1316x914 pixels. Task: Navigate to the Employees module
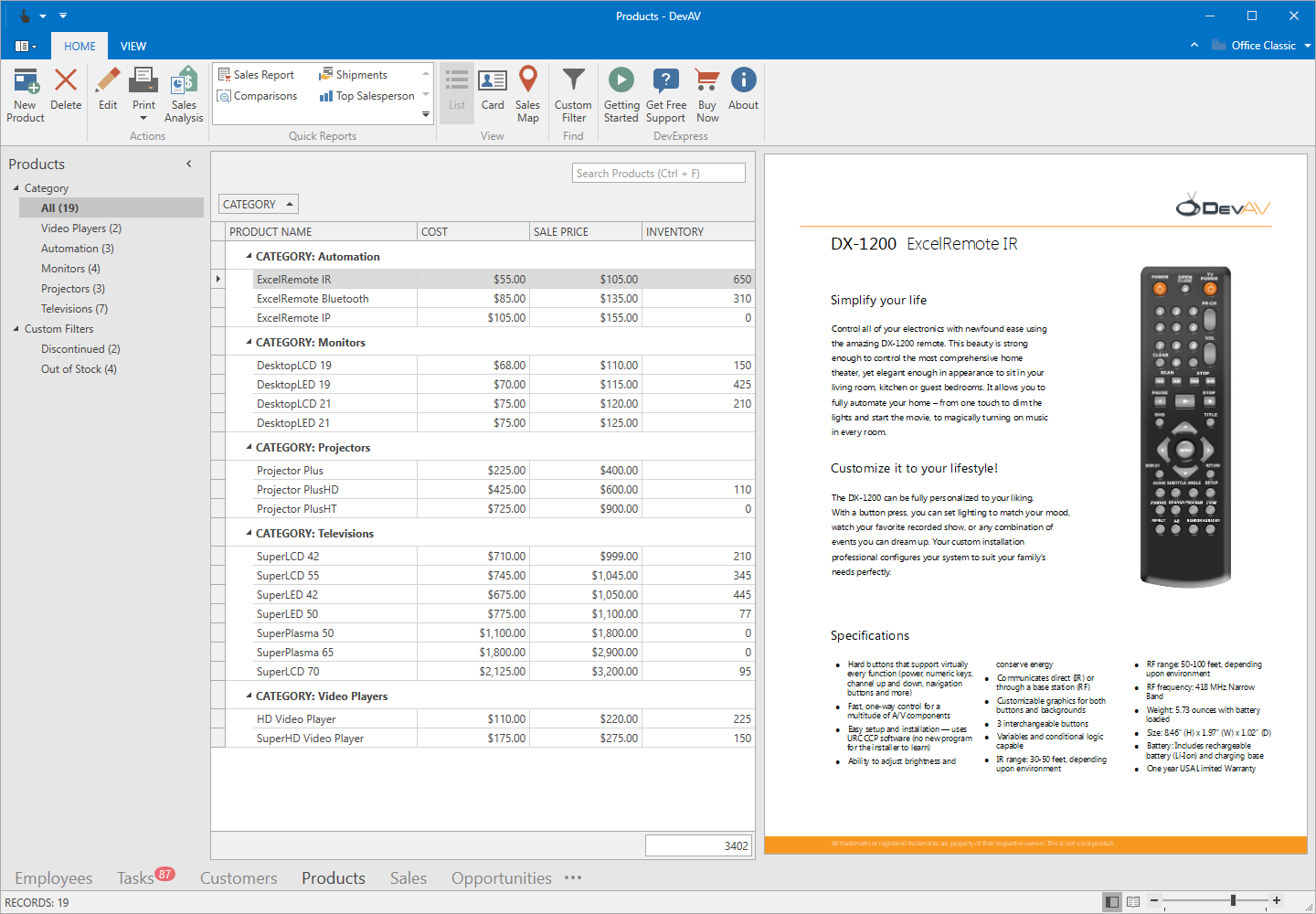(54, 878)
